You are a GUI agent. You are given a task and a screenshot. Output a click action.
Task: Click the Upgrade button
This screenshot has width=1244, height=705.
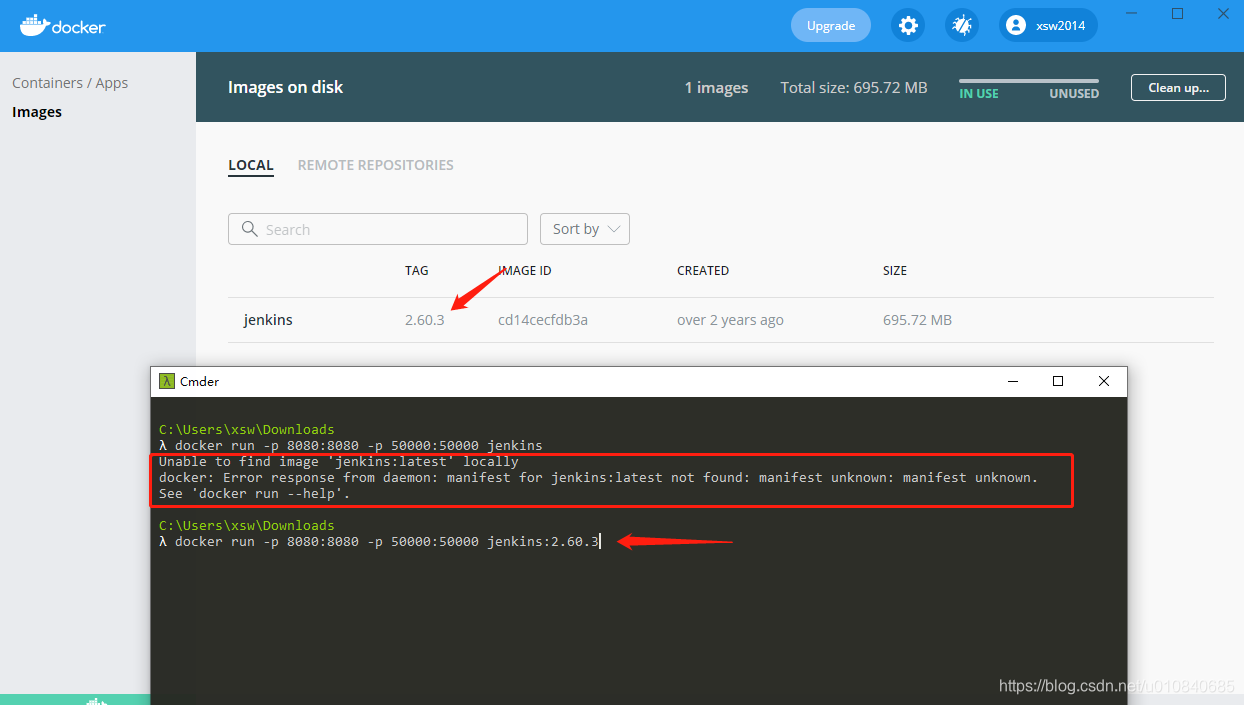point(831,25)
